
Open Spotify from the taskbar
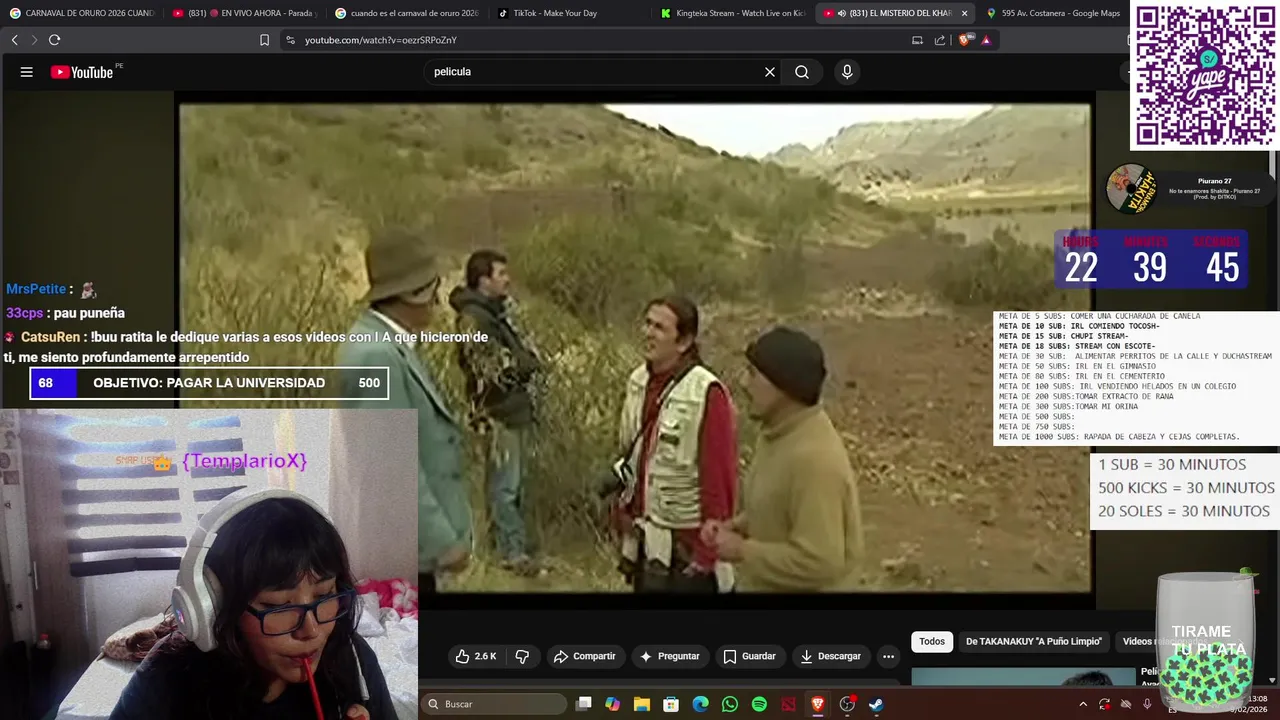pos(759,704)
